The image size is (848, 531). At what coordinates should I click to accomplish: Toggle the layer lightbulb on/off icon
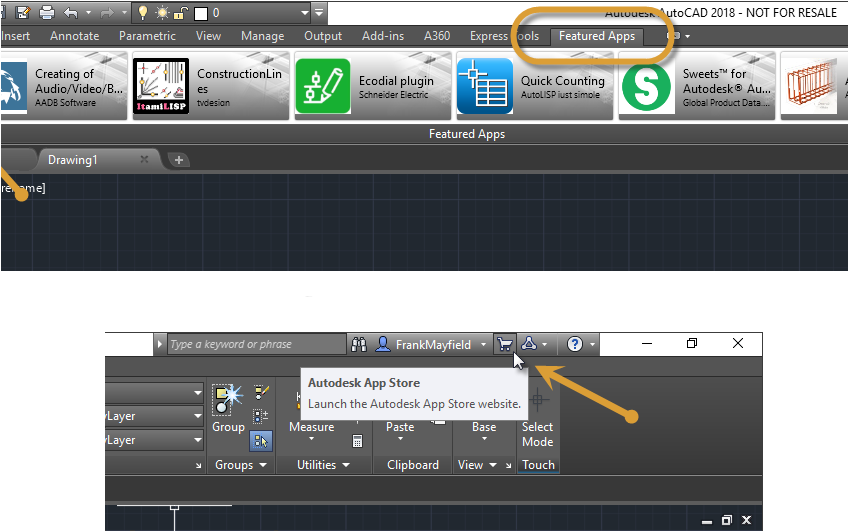click(x=143, y=13)
